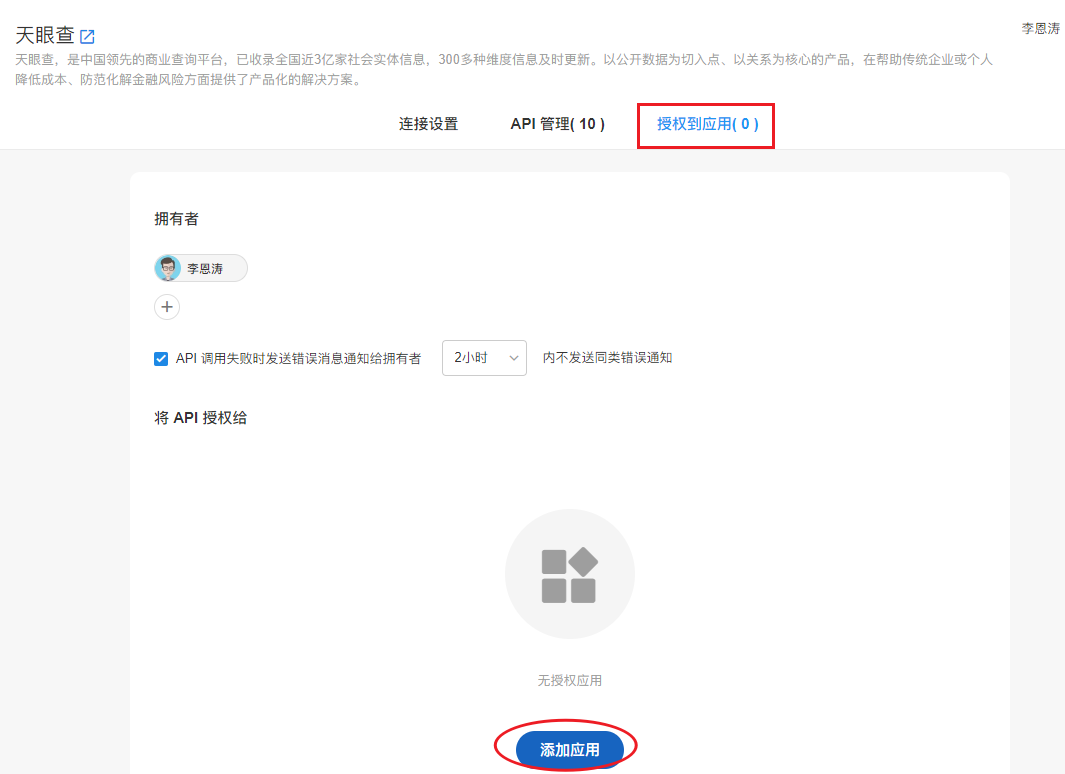
Task: Open the 2小时 interval dropdown
Action: [x=484, y=358]
